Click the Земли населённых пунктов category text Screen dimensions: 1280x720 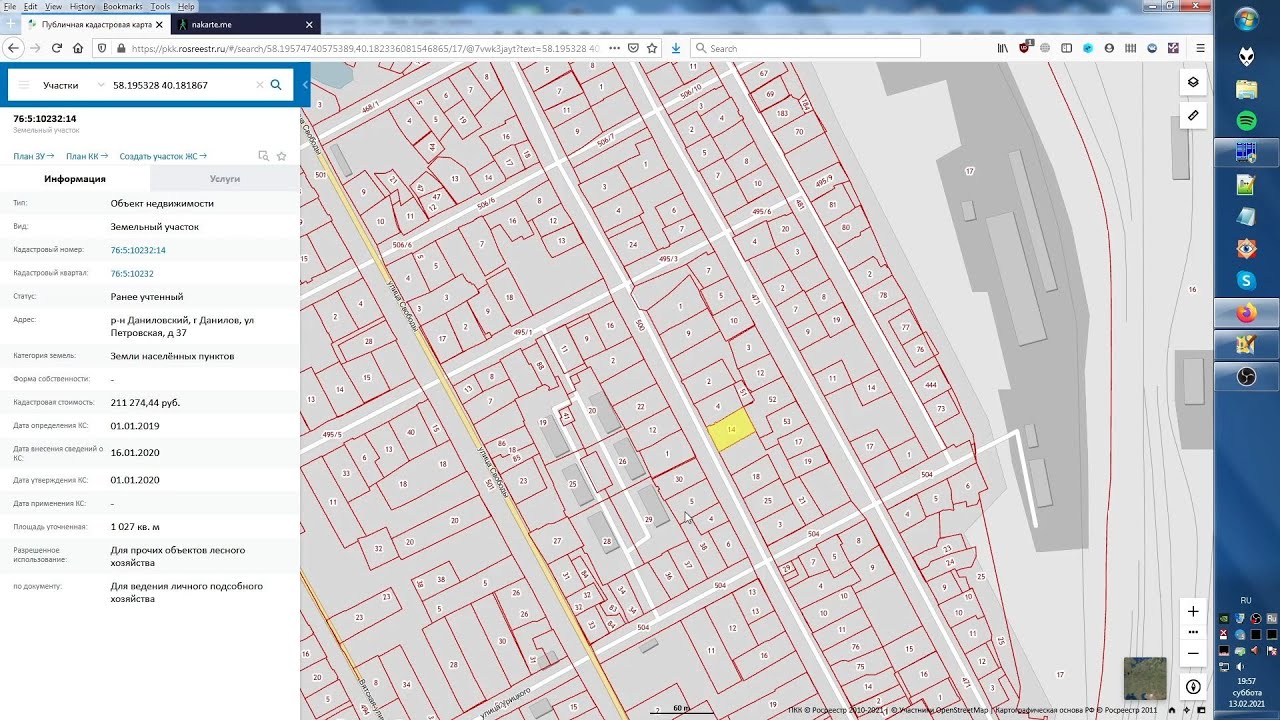click(173, 356)
